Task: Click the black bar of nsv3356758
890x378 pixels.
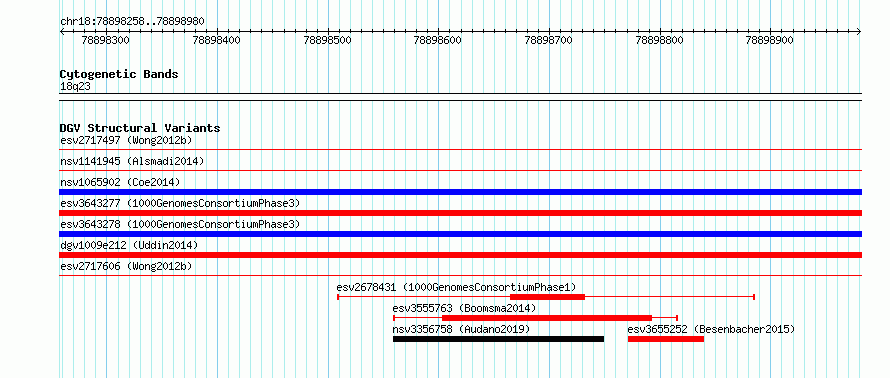Action: [x=498, y=339]
